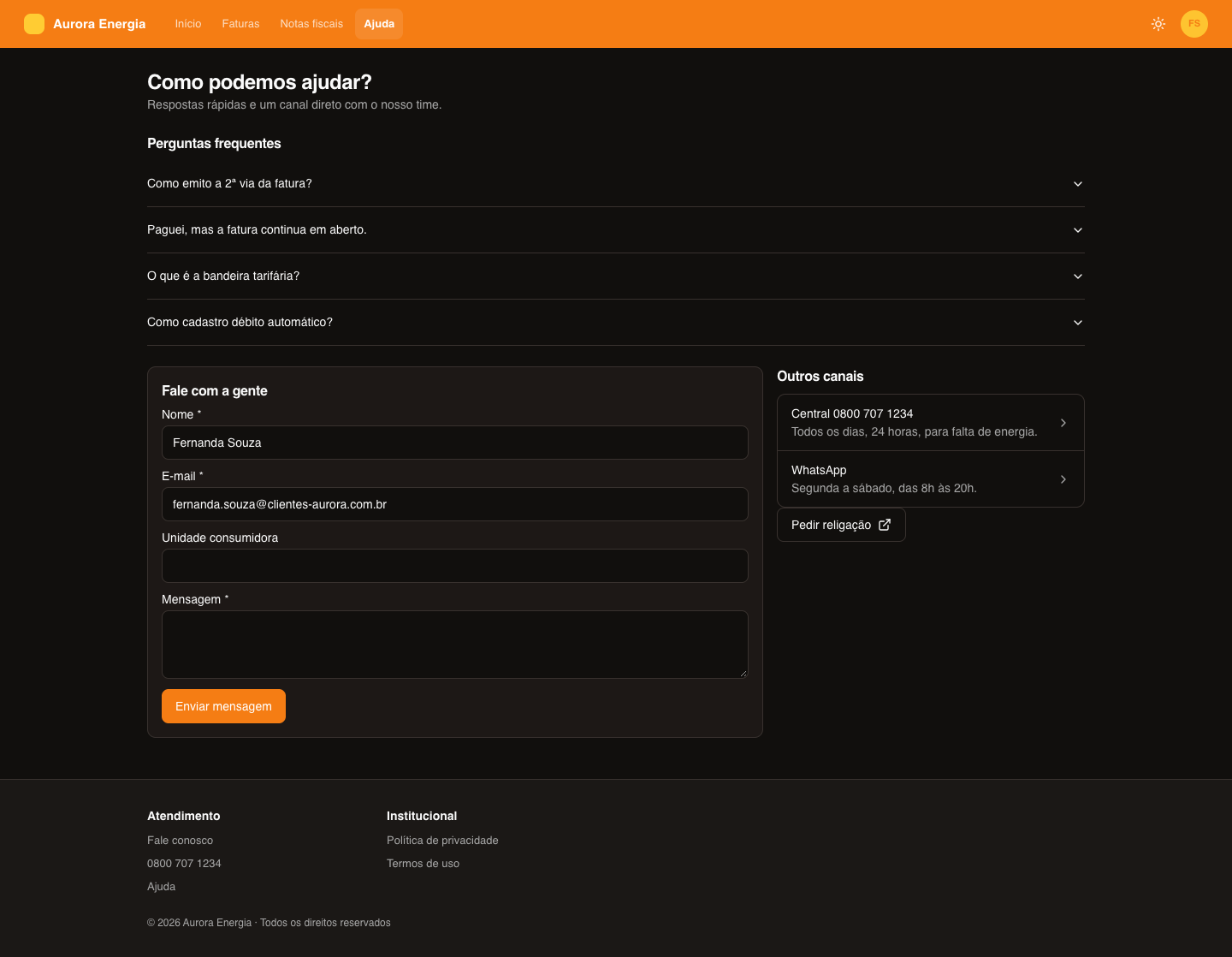Click into the Mensagem text area
The width and height of the screenshot is (1232, 957).
click(x=455, y=645)
